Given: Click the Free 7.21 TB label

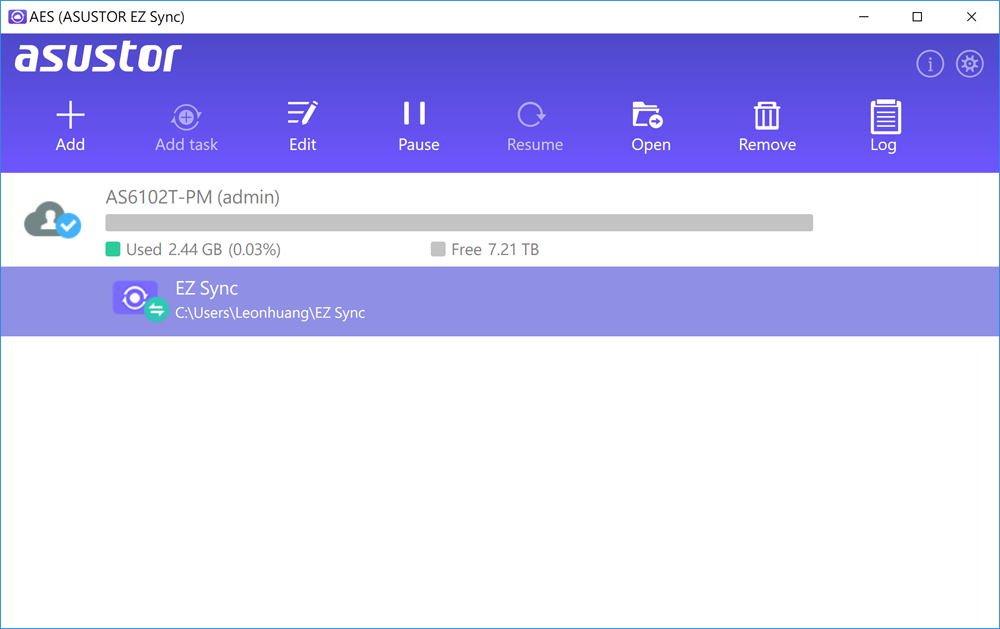Looking at the screenshot, I should [487, 249].
